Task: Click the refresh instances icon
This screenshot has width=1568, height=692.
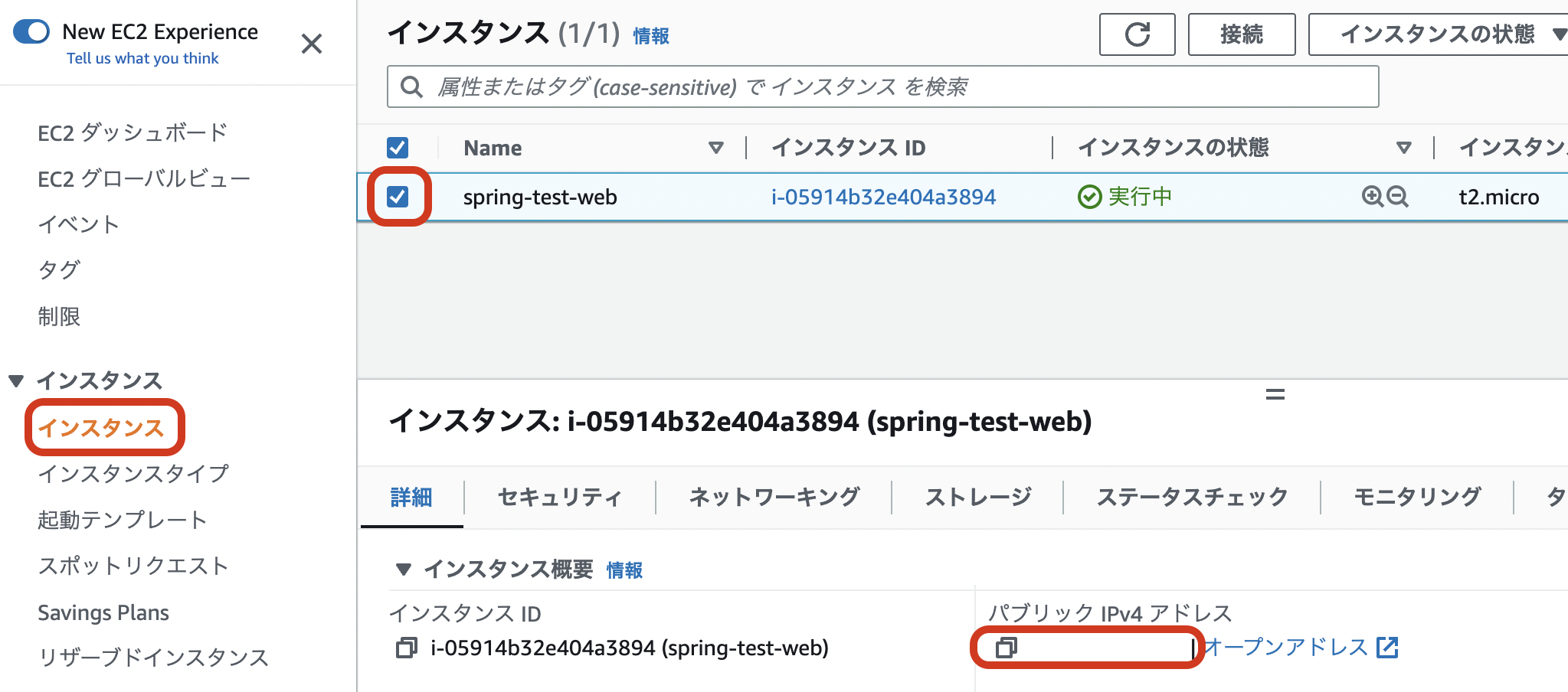Action: pyautogui.click(x=1137, y=34)
